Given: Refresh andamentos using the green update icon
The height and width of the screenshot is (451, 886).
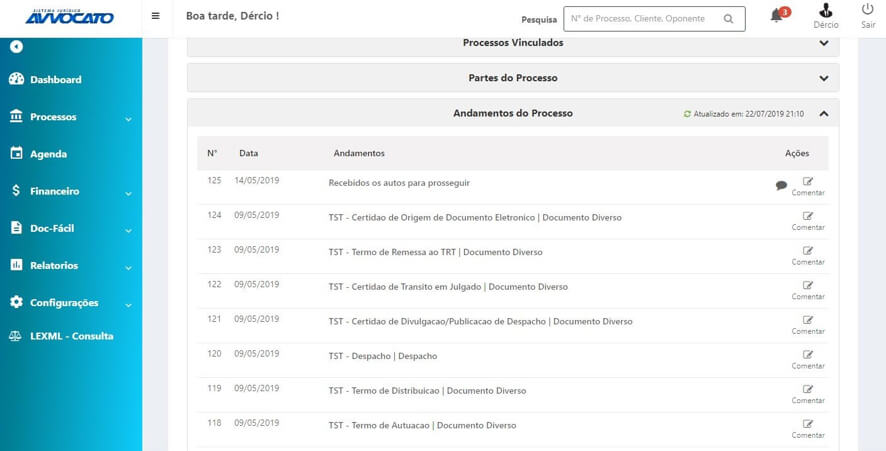Looking at the screenshot, I should [687, 114].
